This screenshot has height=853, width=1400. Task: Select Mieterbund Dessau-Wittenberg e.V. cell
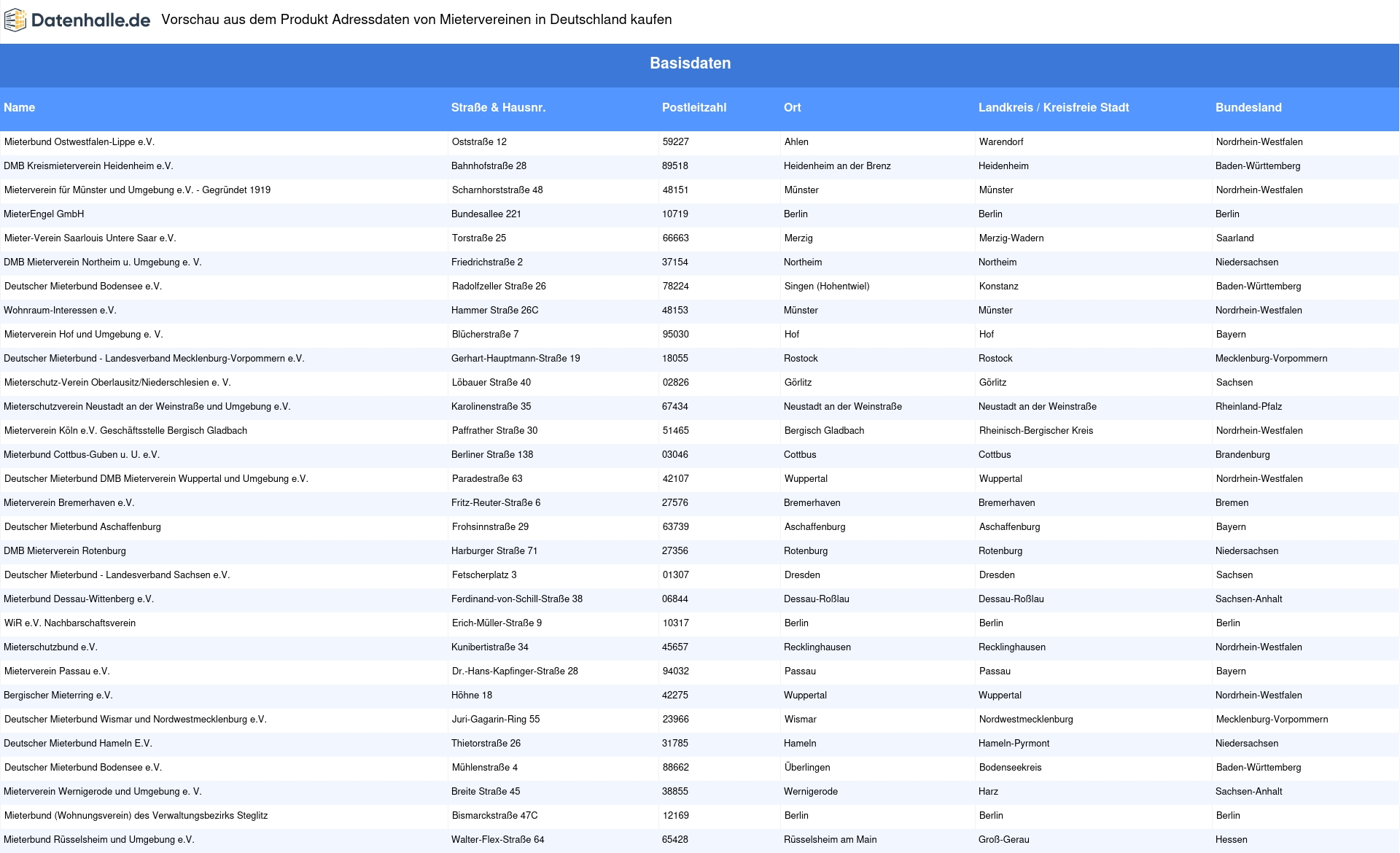pos(79,599)
